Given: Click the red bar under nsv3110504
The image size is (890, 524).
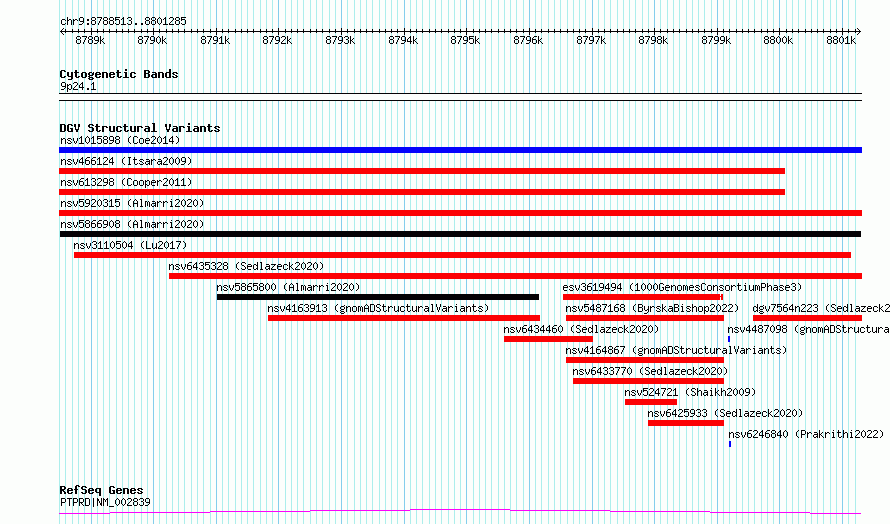Looking at the screenshot, I should tap(462, 255).
